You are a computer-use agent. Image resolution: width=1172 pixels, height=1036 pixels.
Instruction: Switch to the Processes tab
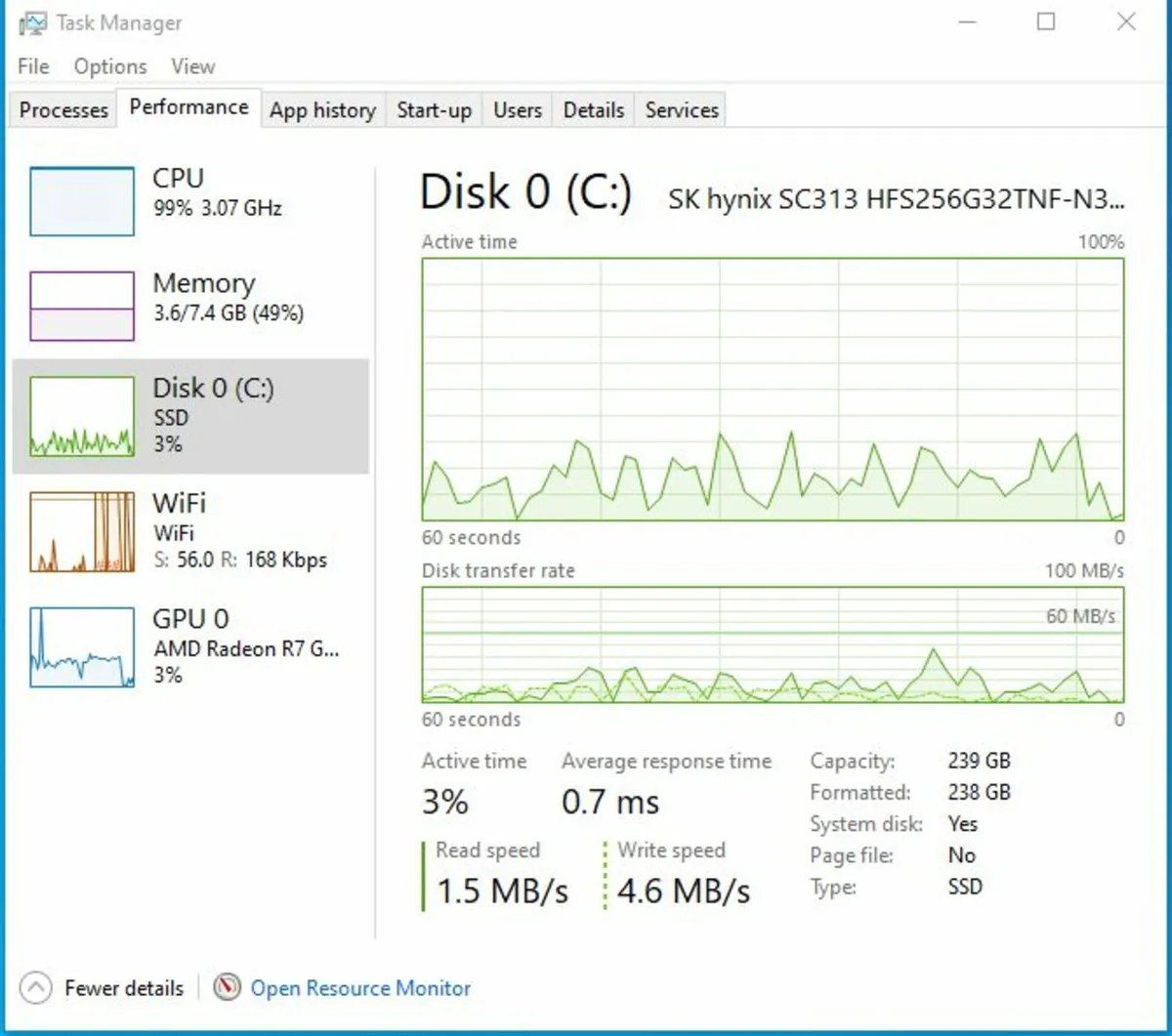tap(63, 110)
